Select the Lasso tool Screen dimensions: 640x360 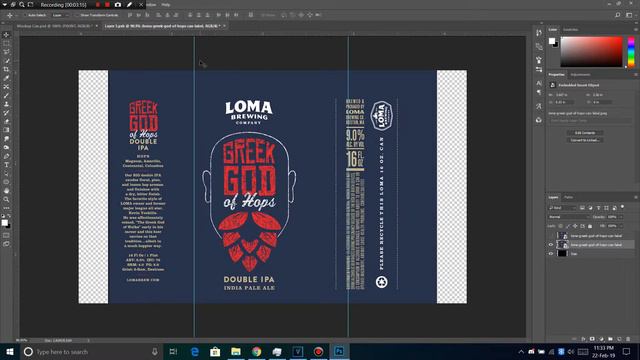(6, 52)
